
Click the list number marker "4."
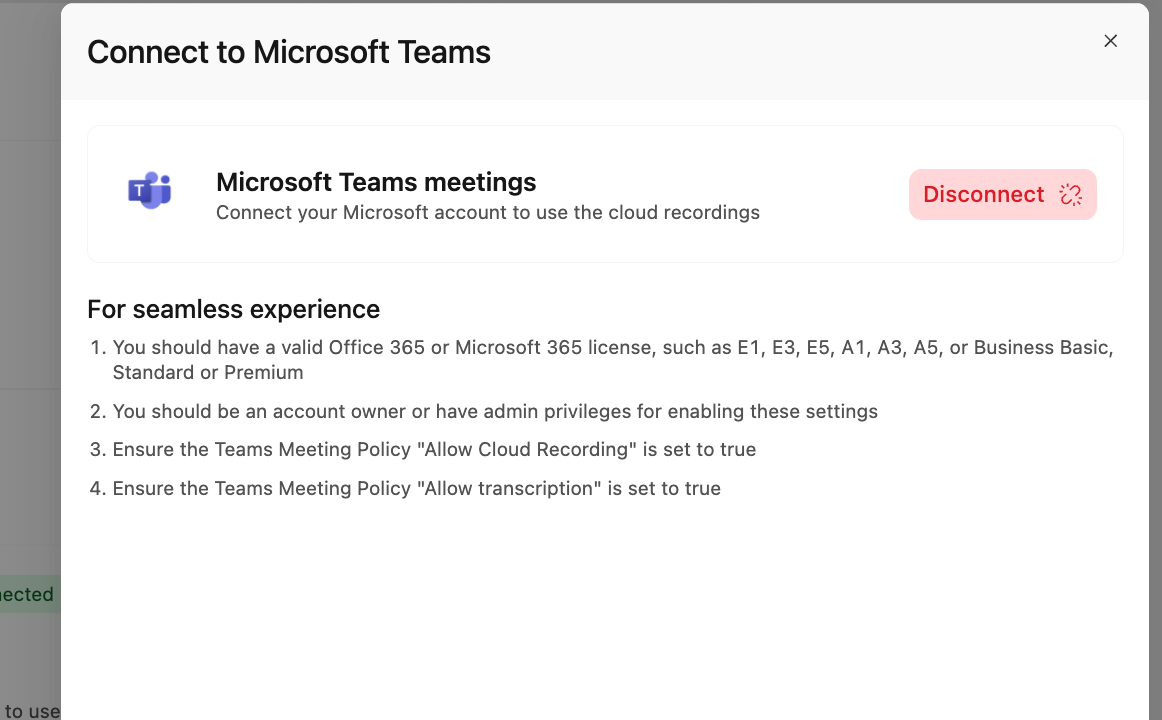[x=98, y=488]
